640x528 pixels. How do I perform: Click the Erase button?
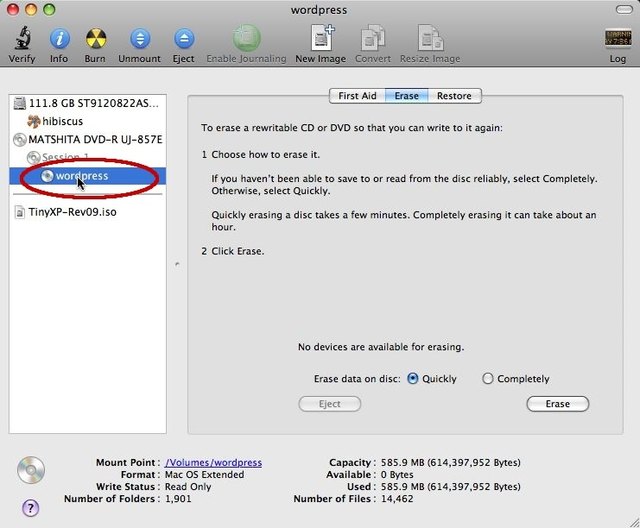click(558, 404)
